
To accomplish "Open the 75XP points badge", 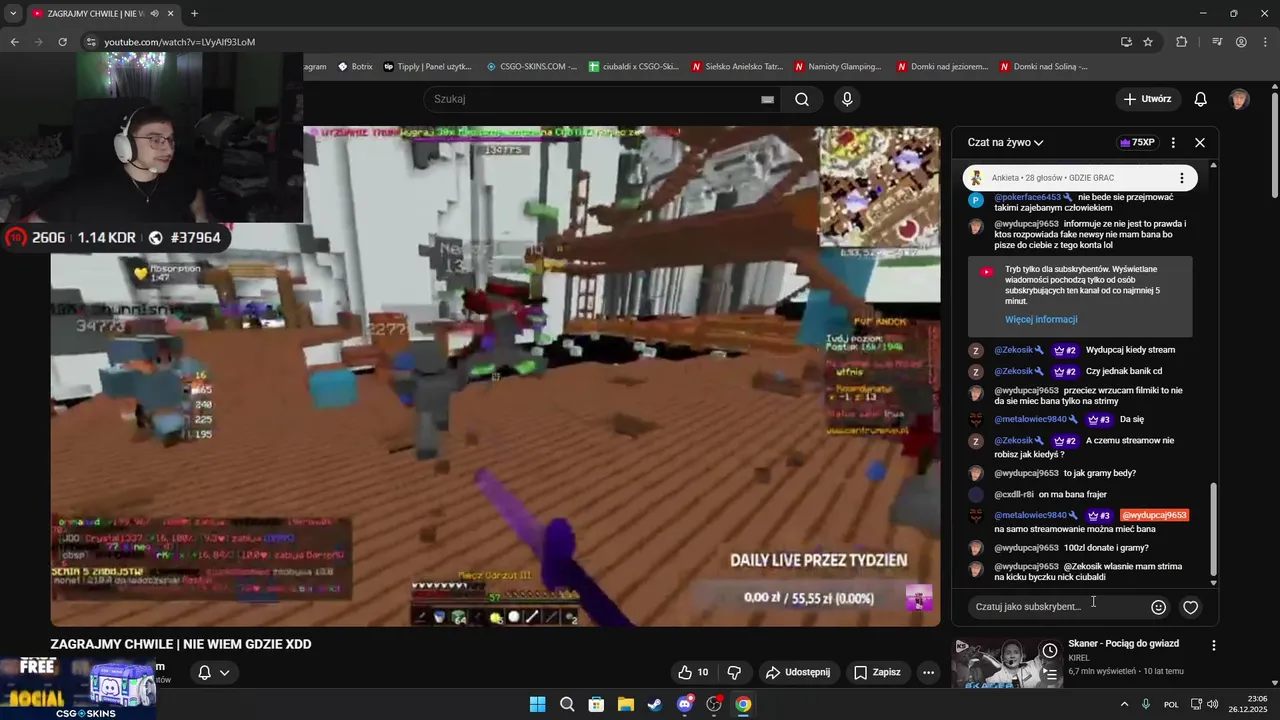I will pyautogui.click(x=1137, y=143).
